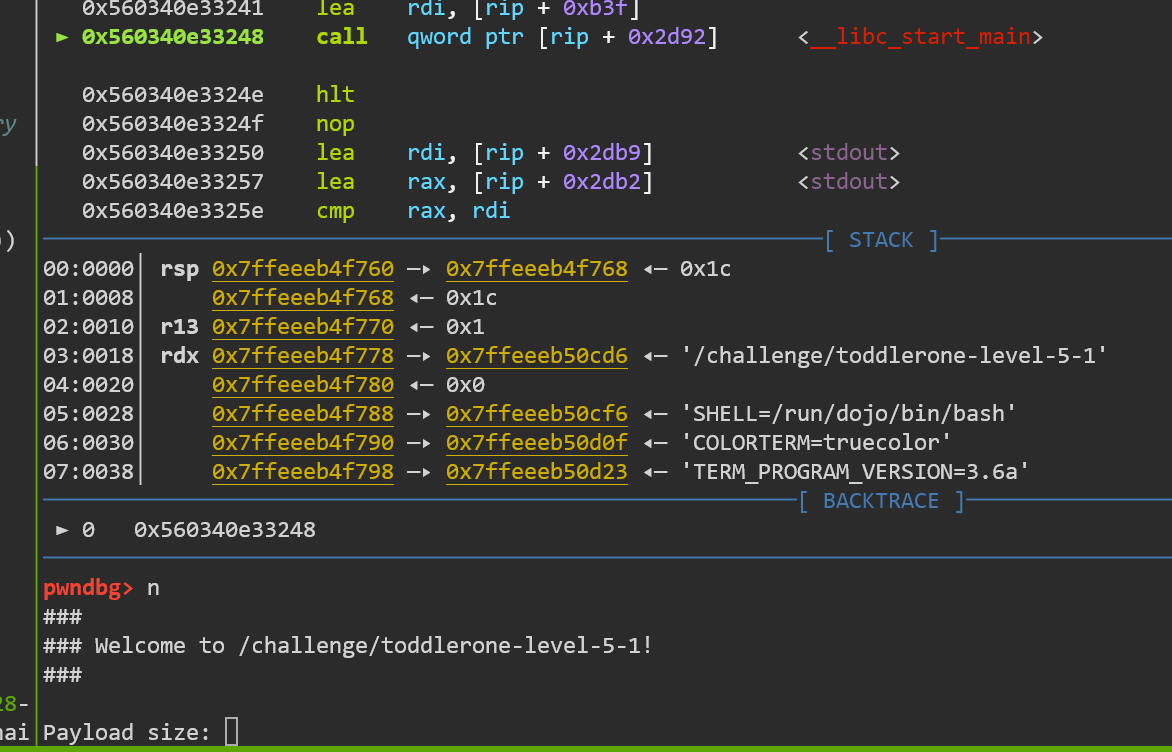This screenshot has height=752, width=1172.
Task: Click the pointer address 0x7ffeeeb50d23
Action: (537, 472)
